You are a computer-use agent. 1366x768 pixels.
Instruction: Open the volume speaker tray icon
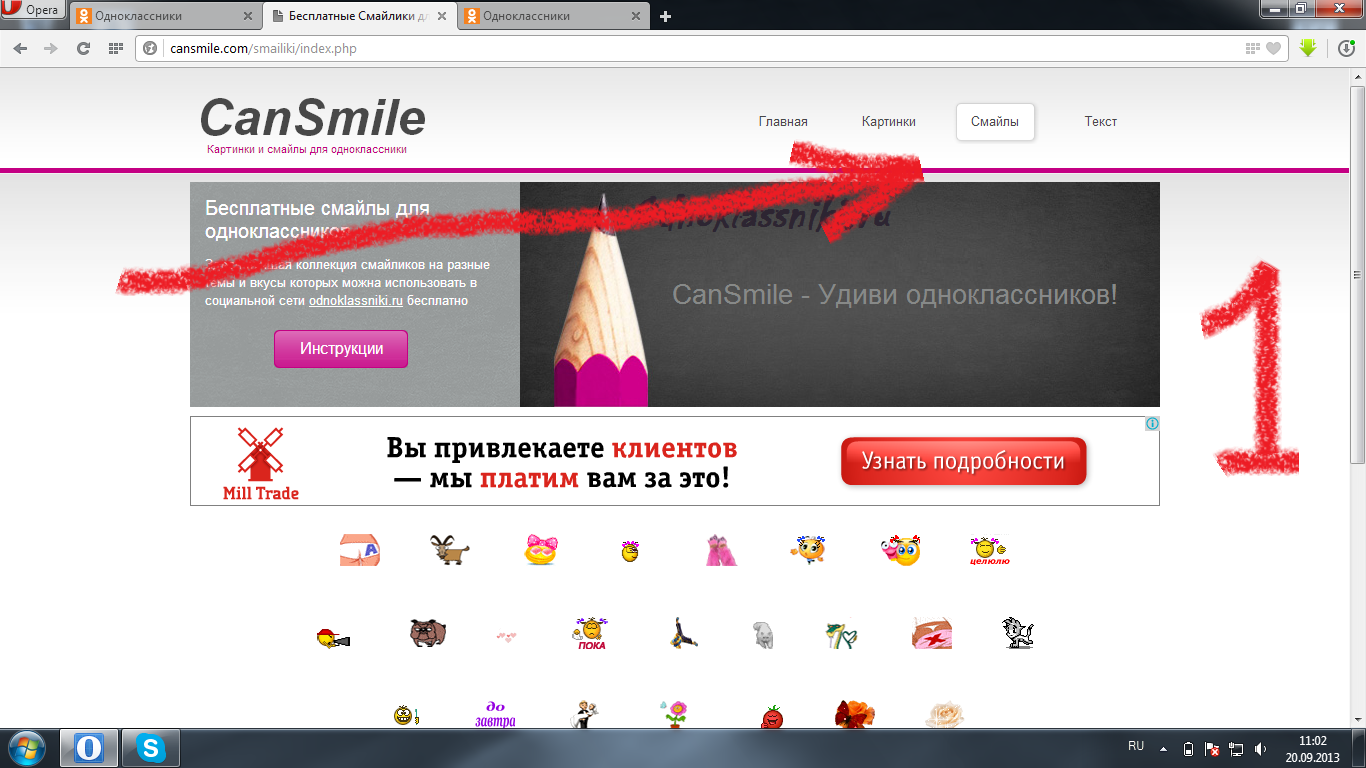pyautogui.click(x=1260, y=748)
